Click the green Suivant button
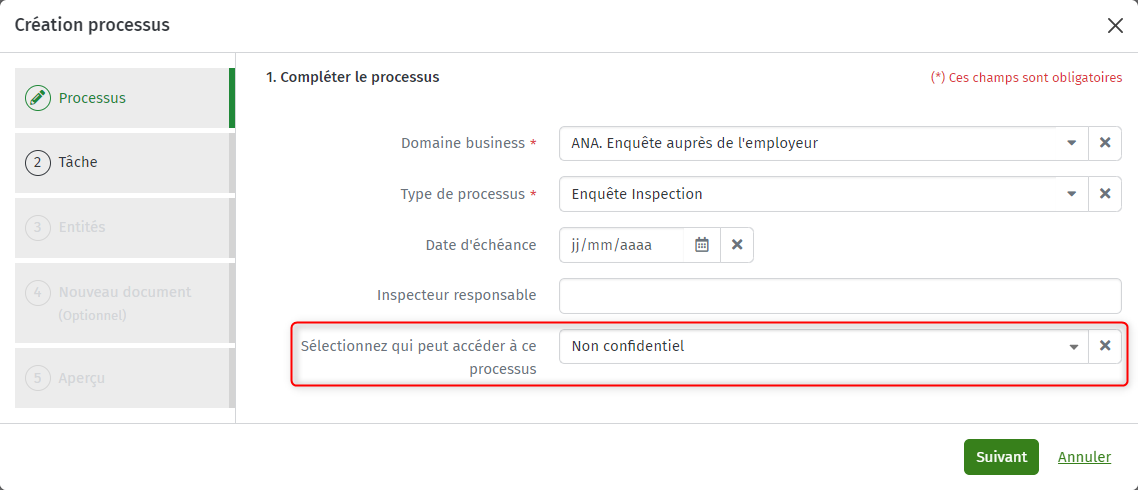This screenshot has width=1138, height=490. pos(1001,457)
